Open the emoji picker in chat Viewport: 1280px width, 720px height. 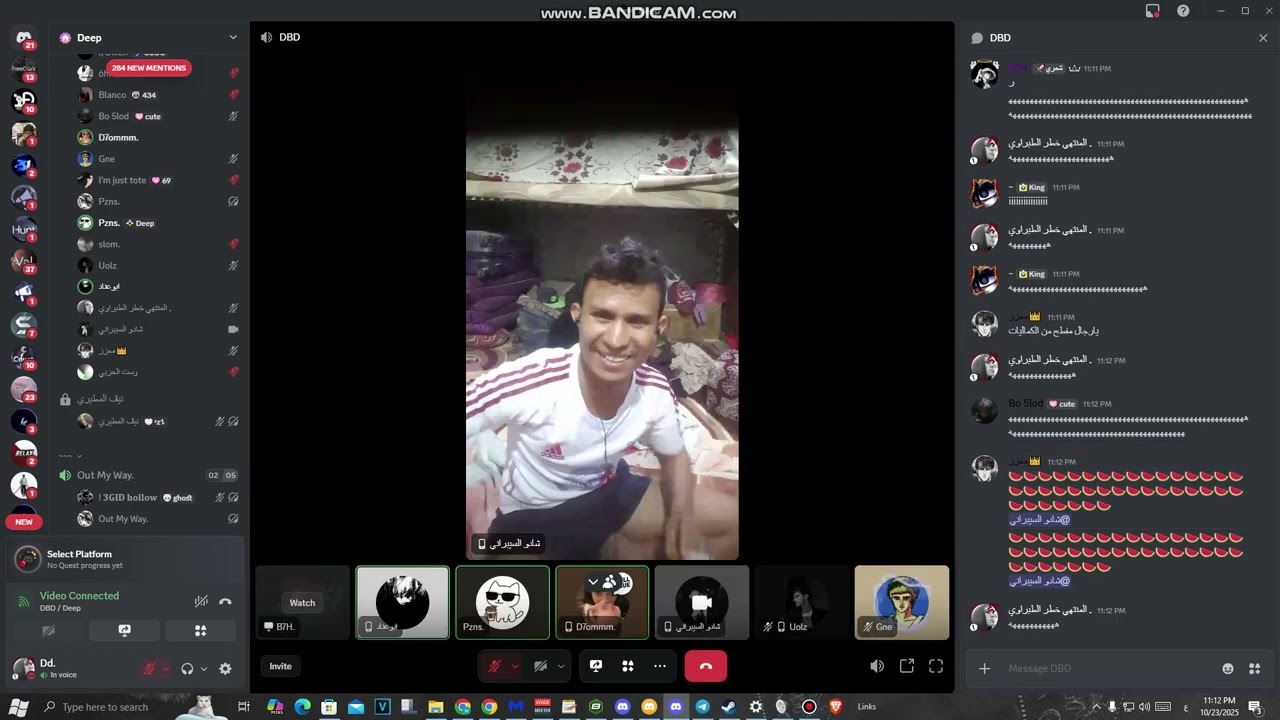pyautogui.click(x=1228, y=668)
